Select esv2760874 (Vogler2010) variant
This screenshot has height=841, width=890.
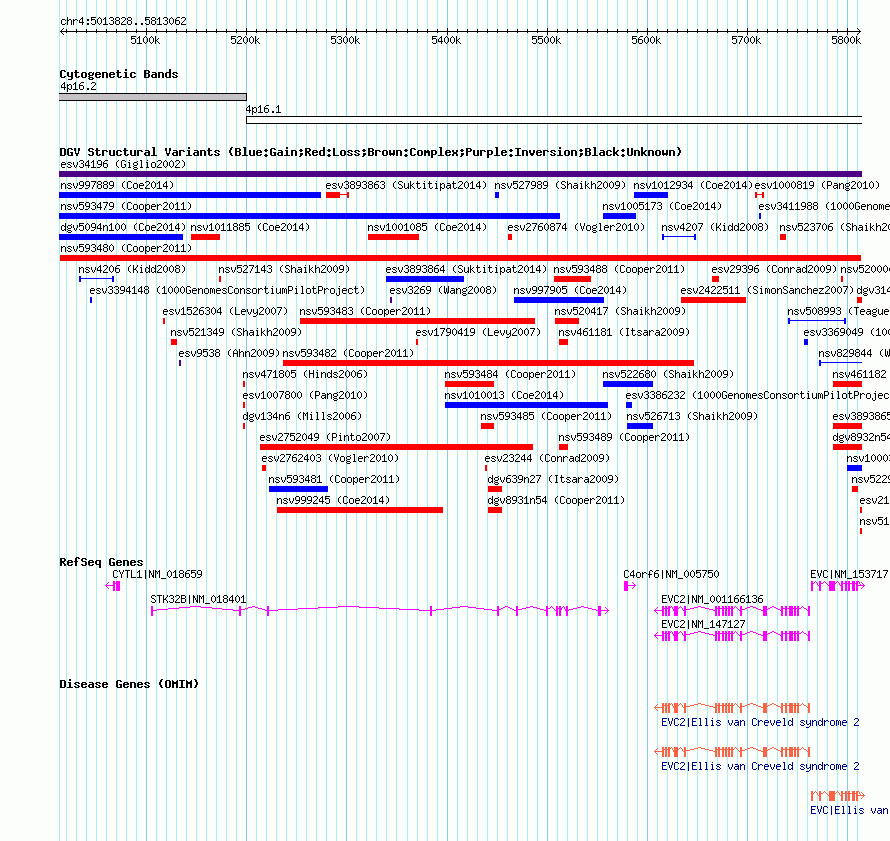(x=576, y=227)
